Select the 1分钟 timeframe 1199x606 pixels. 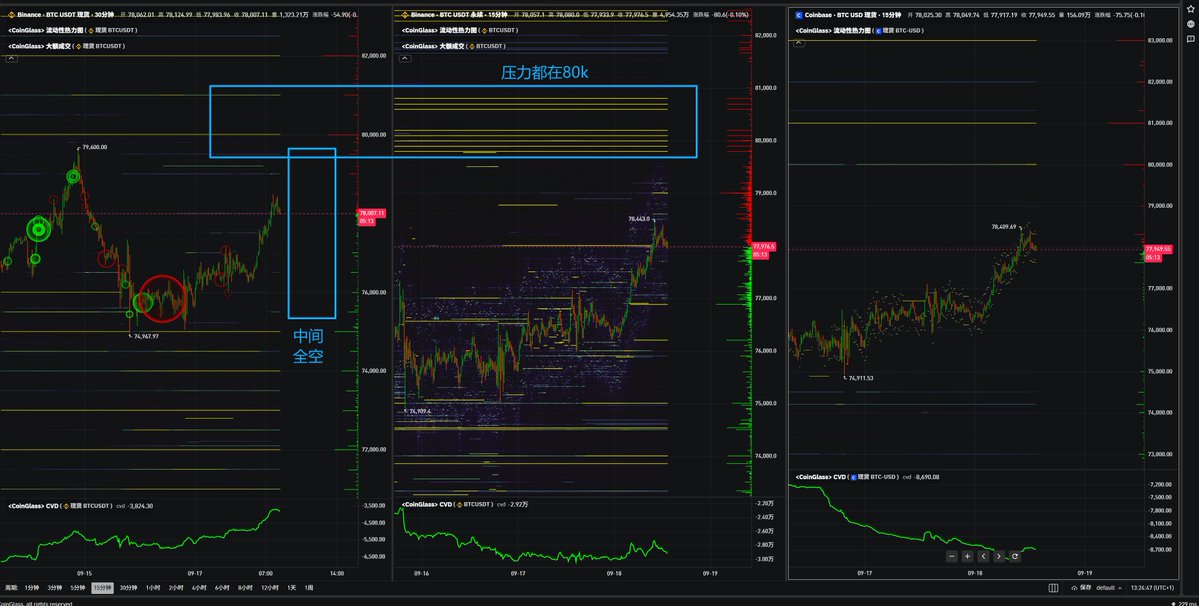tap(31, 588)
